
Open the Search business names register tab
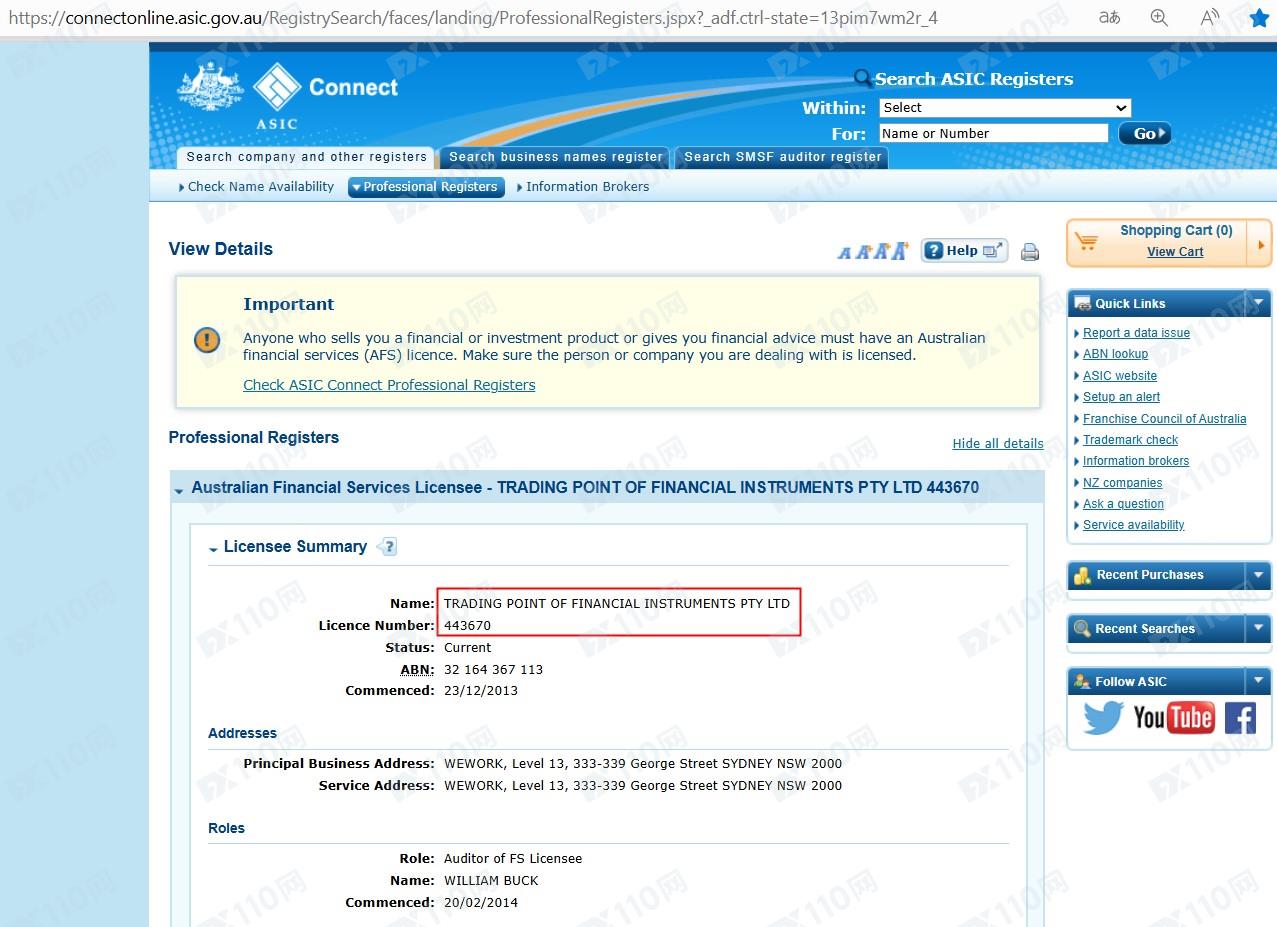[x=556, y=157]
